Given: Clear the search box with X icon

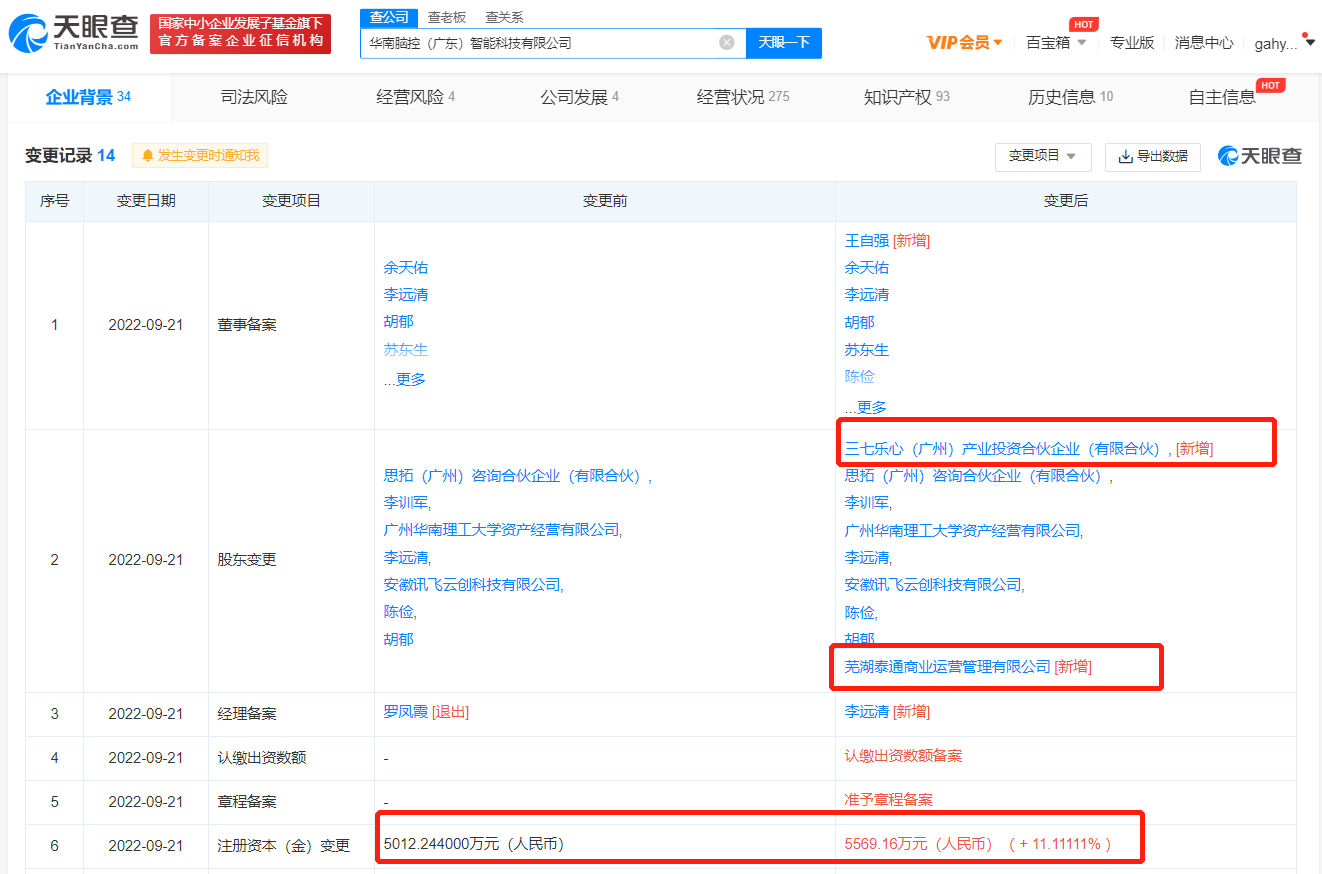Looking at the screenshot, I should (x=727, y=42).
